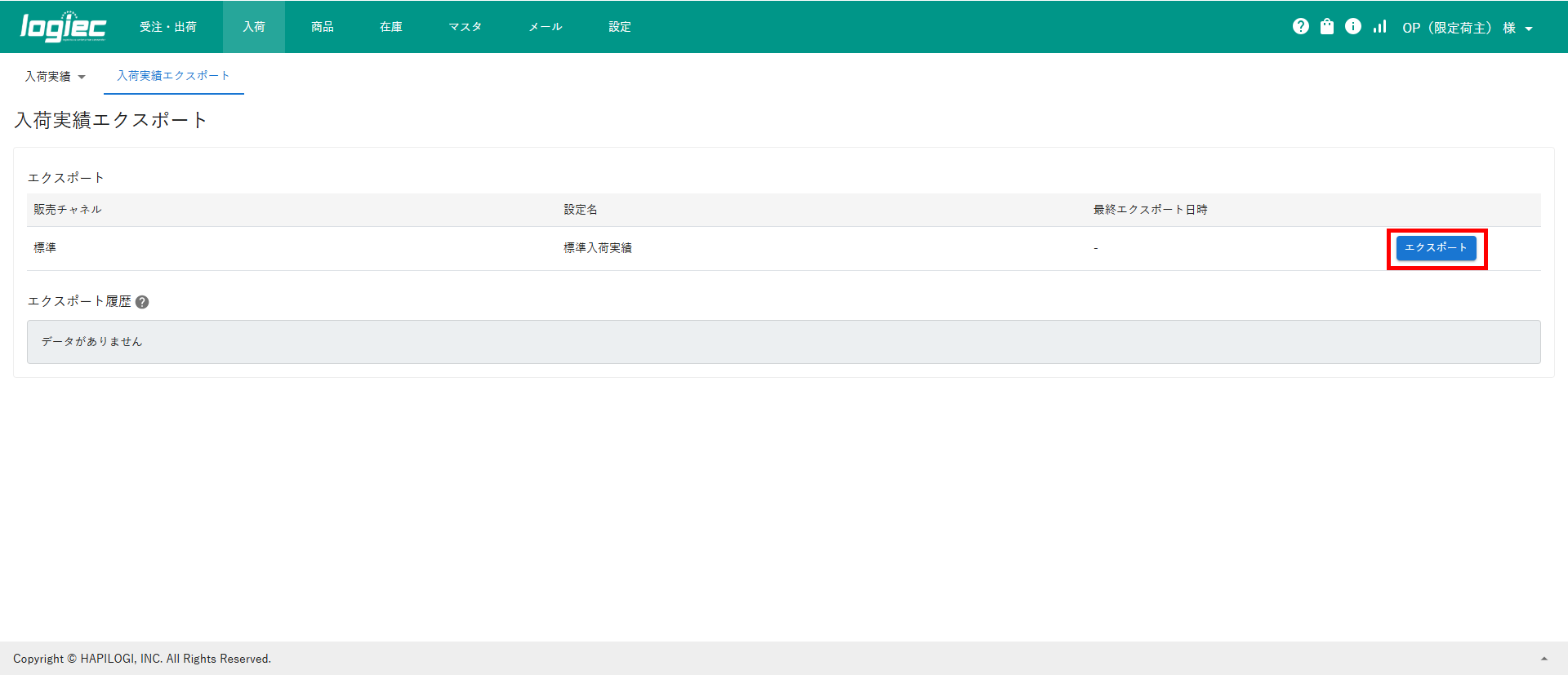Select the 入荷実績エクスポート tab
Screen dimensions: 1568x675
[173, 76]
